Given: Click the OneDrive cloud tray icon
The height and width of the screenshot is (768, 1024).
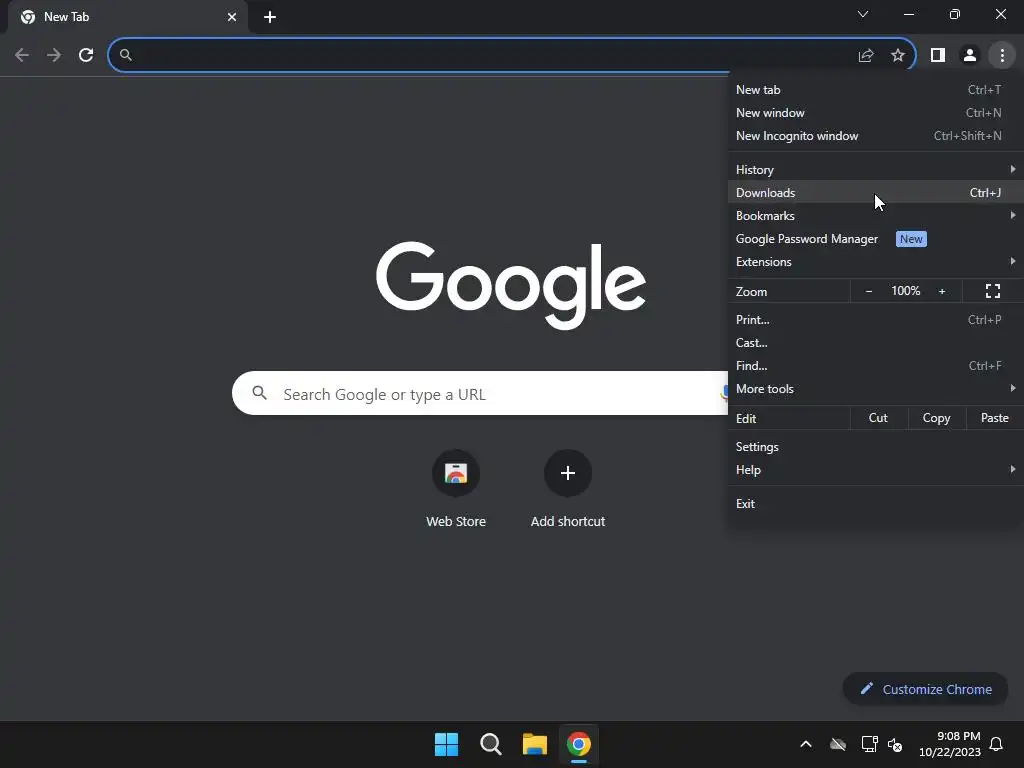Looking at the screenshot, I should pyautogui.click(x=838, y=744).
